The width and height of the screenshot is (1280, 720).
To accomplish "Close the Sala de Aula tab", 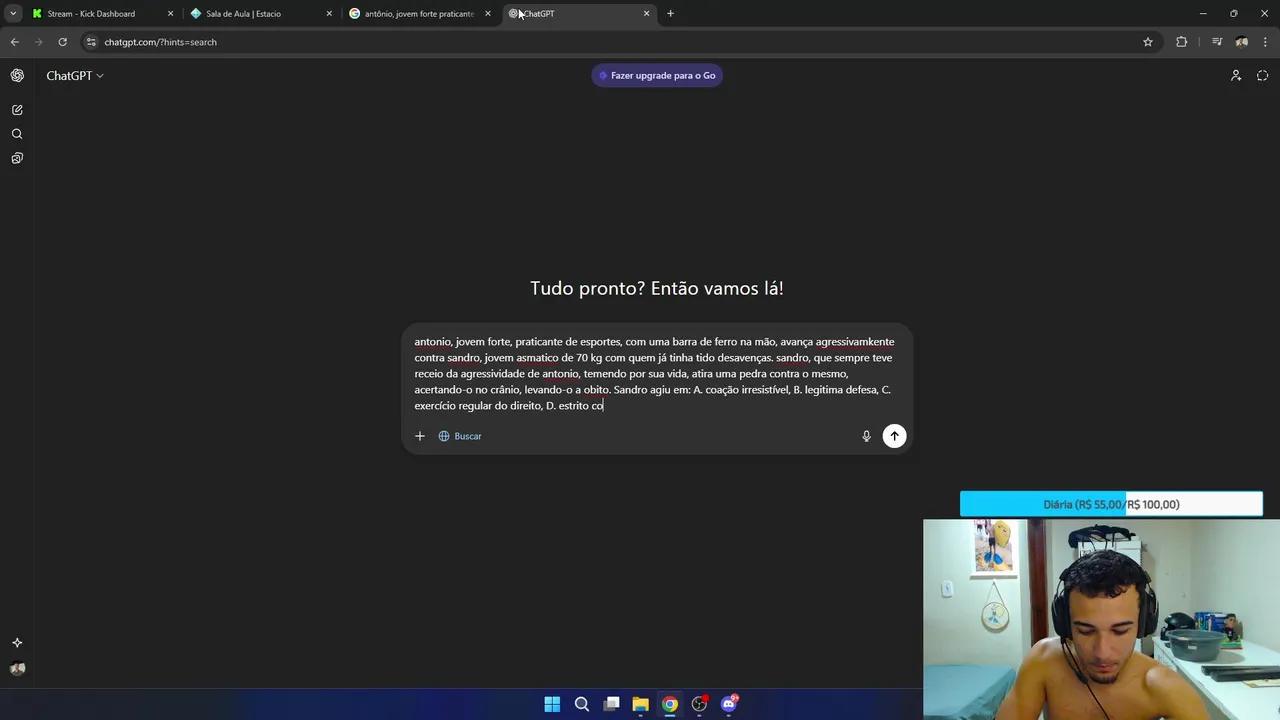I will [329, 14].
